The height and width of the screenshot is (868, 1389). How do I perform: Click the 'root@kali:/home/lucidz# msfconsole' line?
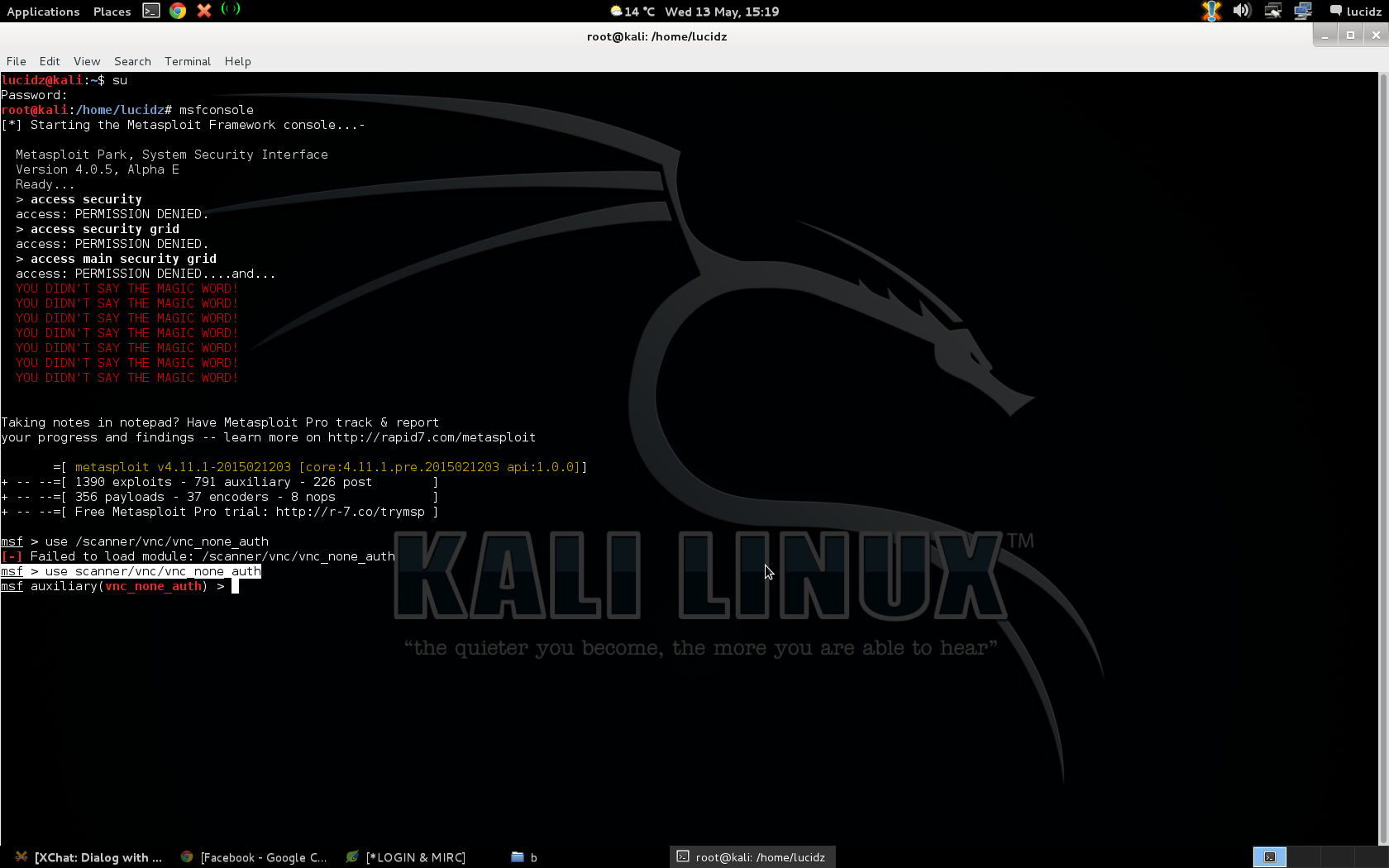click(x=127, y=110)
